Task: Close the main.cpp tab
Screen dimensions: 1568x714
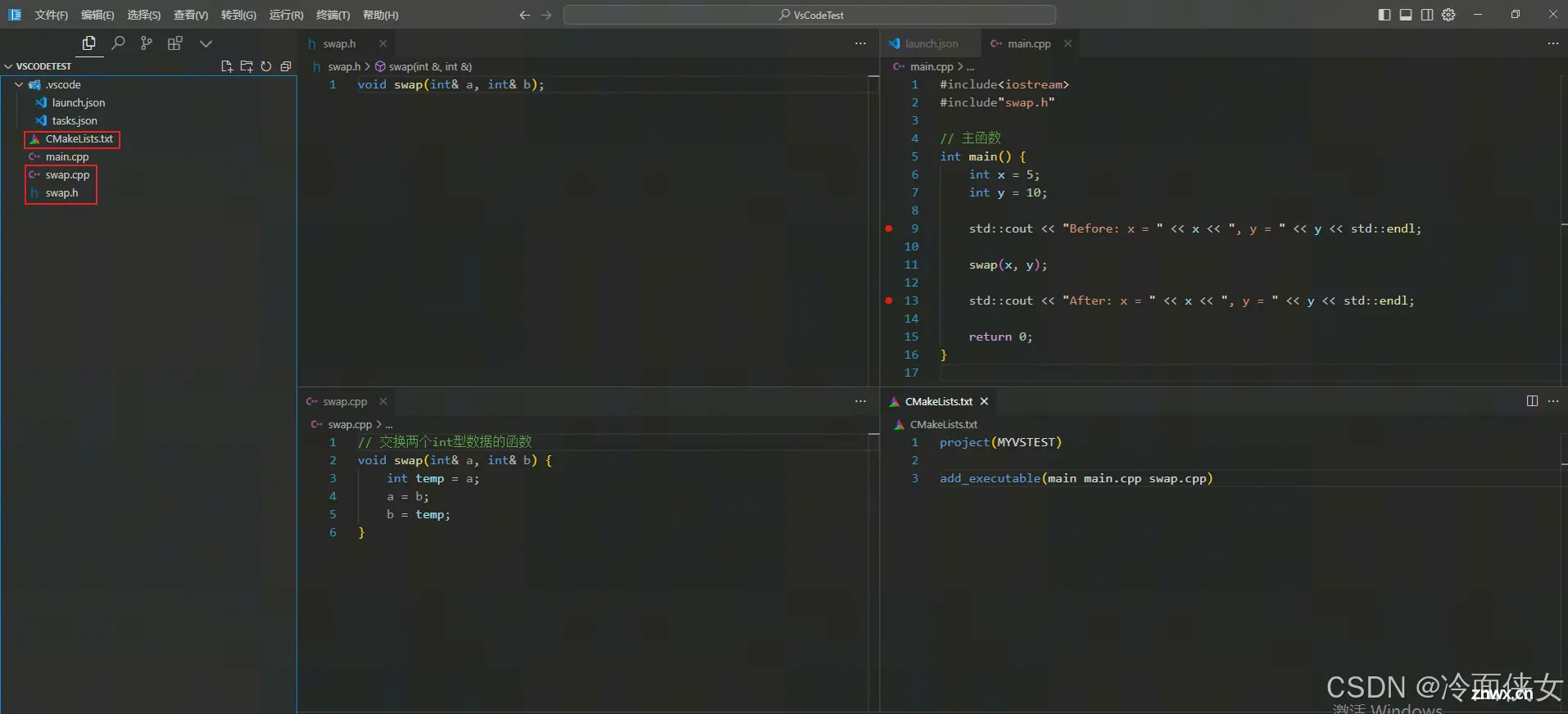Action: pyautogui.click(x=1067, y=43)
